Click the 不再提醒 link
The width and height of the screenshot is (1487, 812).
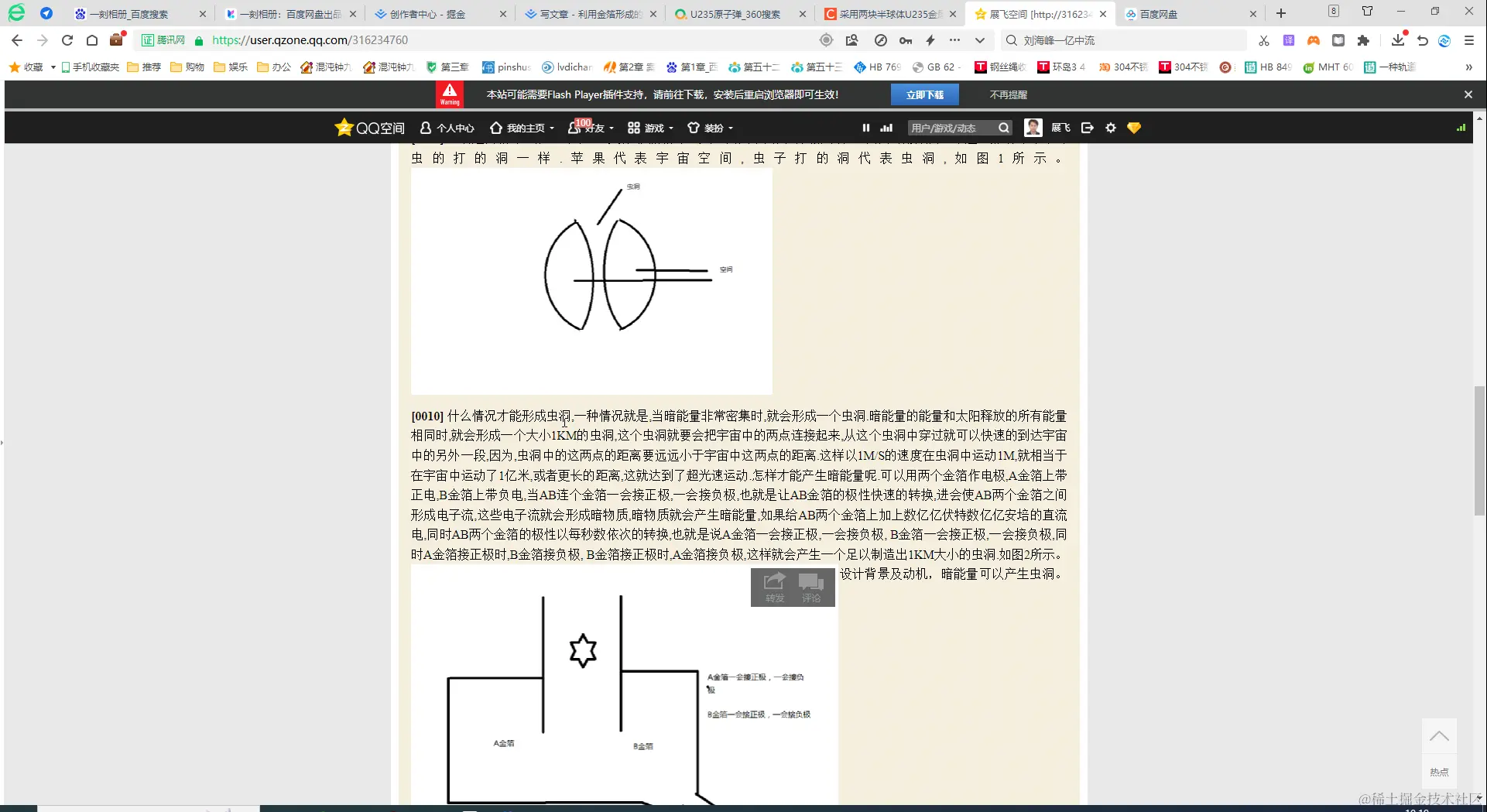(x=1007, y=94)
